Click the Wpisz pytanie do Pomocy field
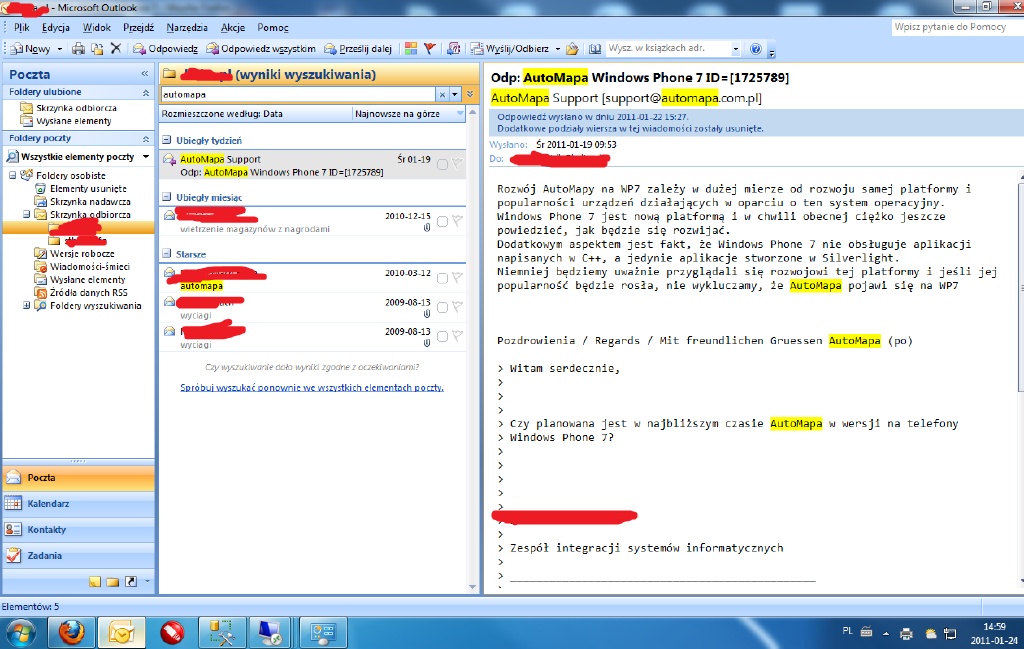This screenshot has height=649, width=1024. pyautogui.click(x=957, y=27)
